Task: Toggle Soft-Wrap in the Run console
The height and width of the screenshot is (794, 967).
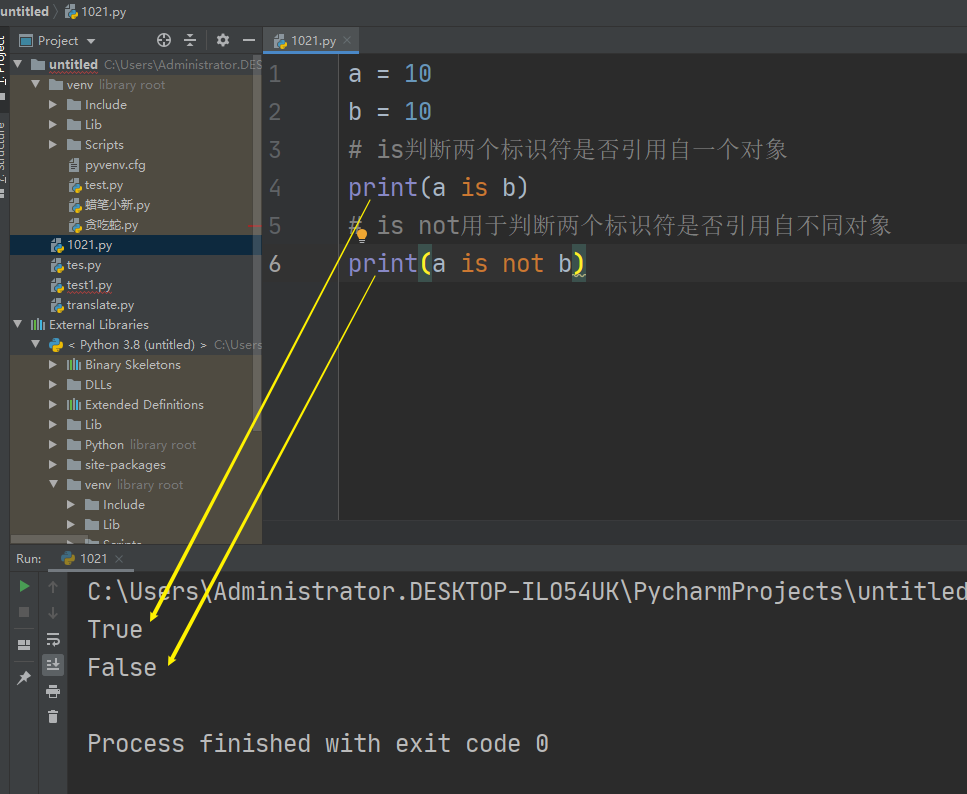Action: [x=53, y=640]
